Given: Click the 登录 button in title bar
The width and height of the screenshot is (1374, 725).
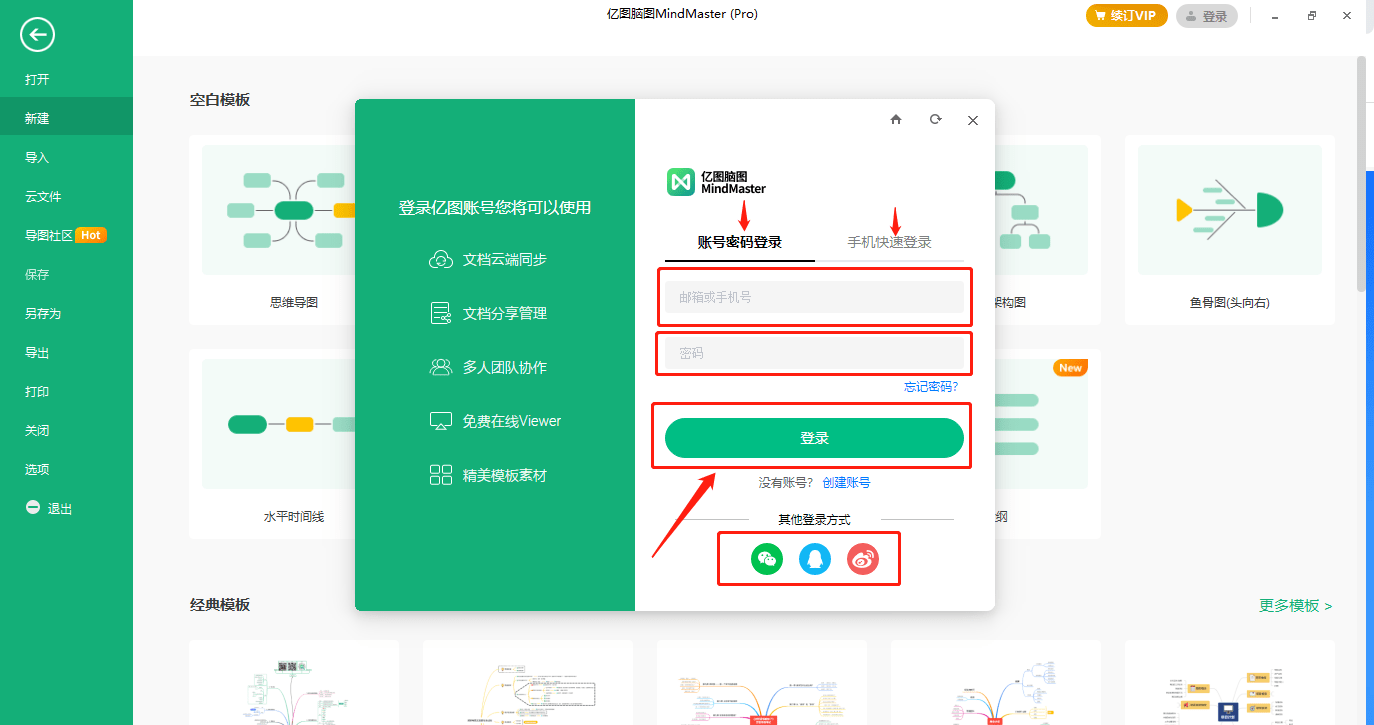Looking at the screenshot, I should [x=1207, y=16].
